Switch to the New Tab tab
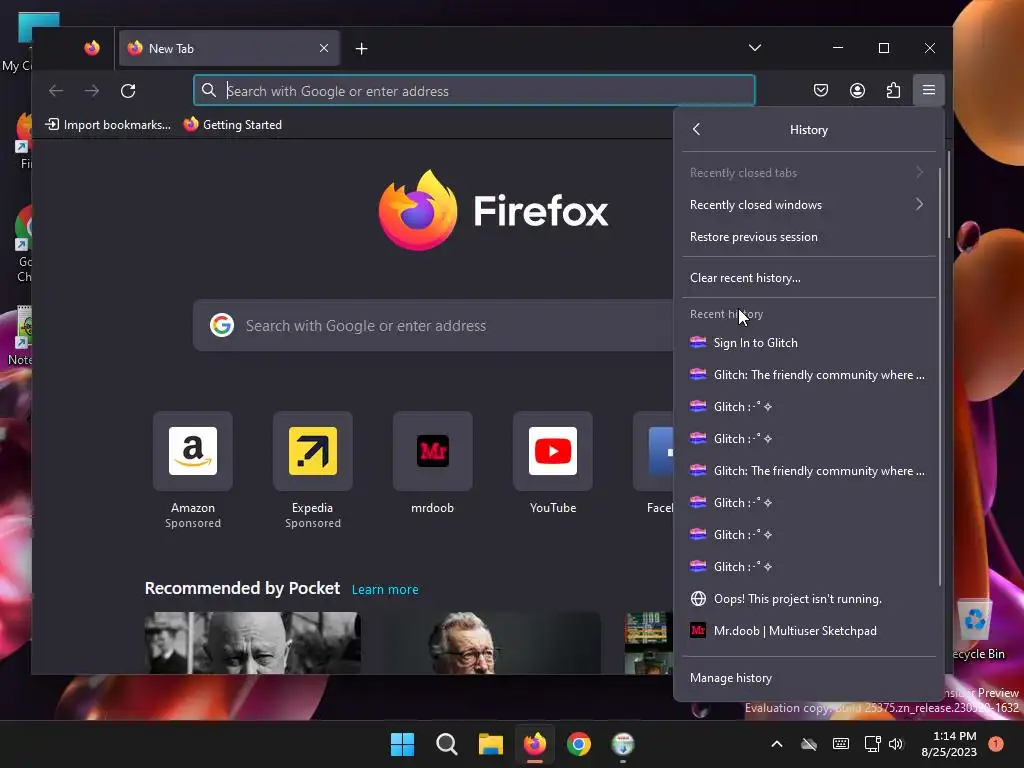Viewport: 1024px width, 768px height. [229, 48]
